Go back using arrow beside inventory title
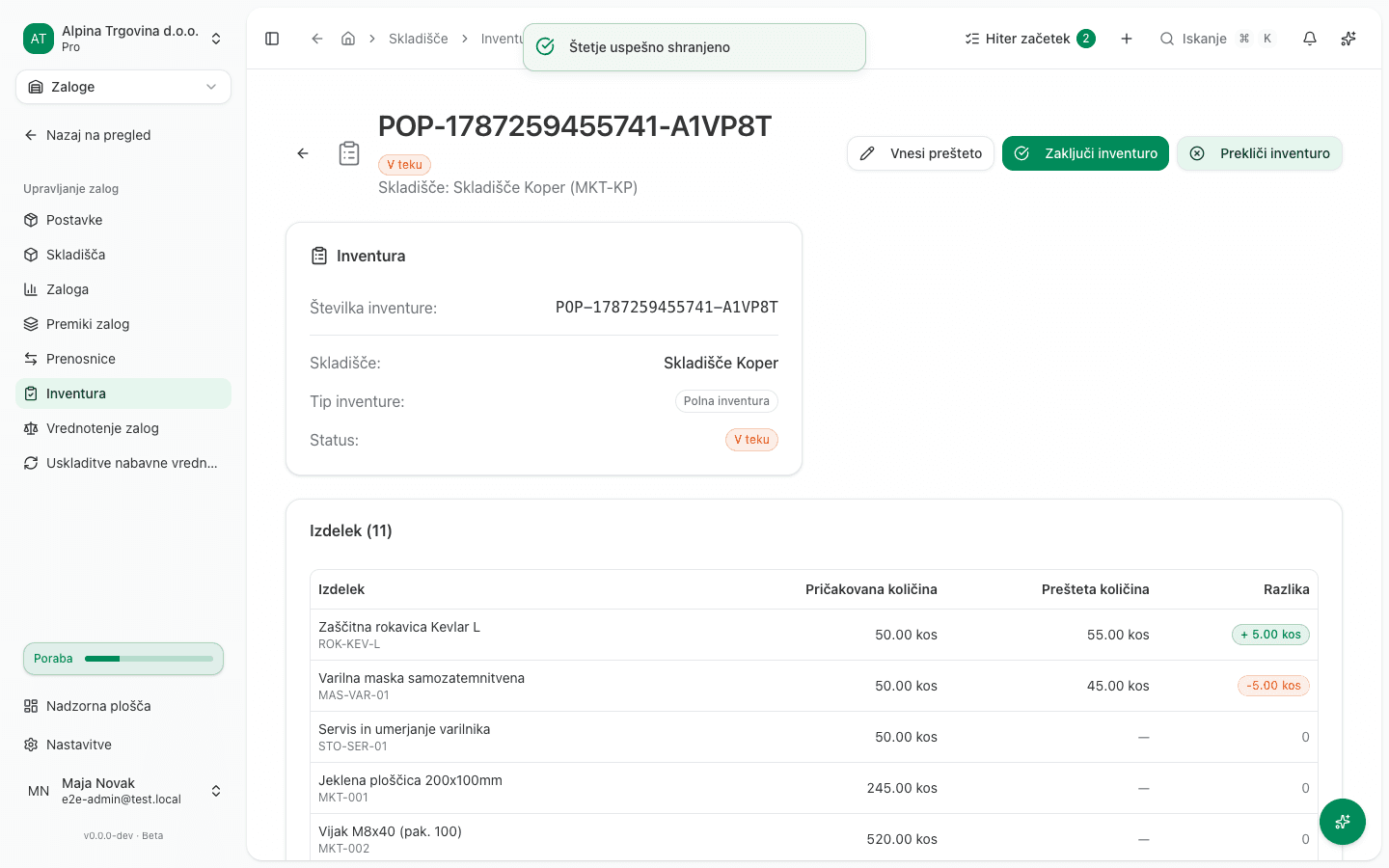 click(303, 153)
